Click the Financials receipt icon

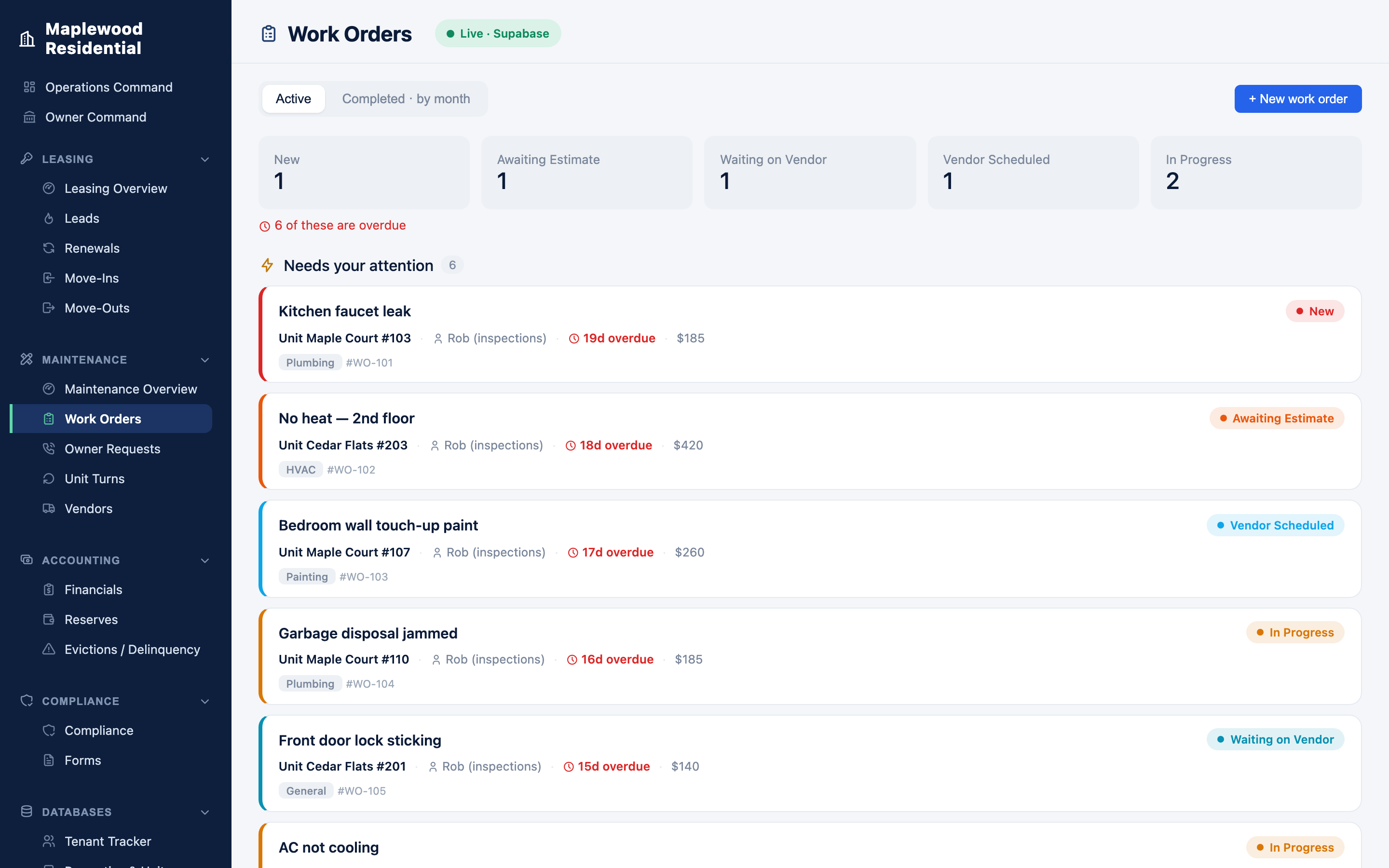click(x=49, y=590)
